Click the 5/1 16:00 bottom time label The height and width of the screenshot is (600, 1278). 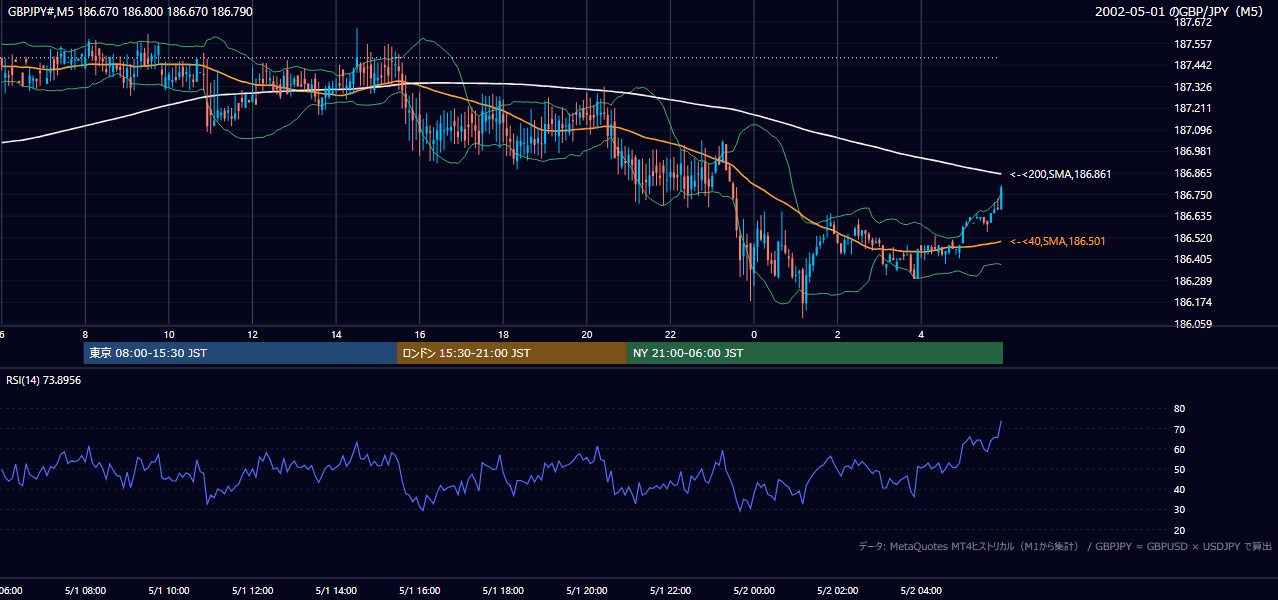419,591
